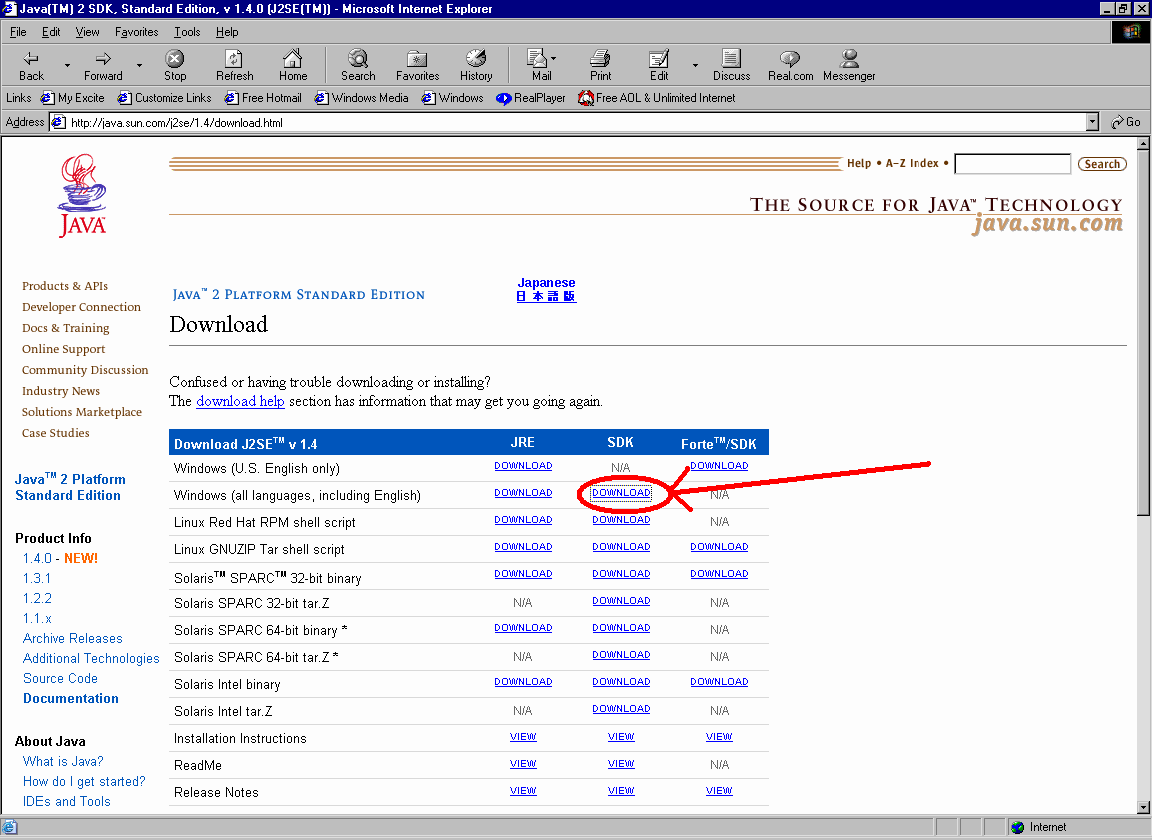The image size is (1152, 840).
Task: Go to the Home page icon
Action: pos(292,65)
